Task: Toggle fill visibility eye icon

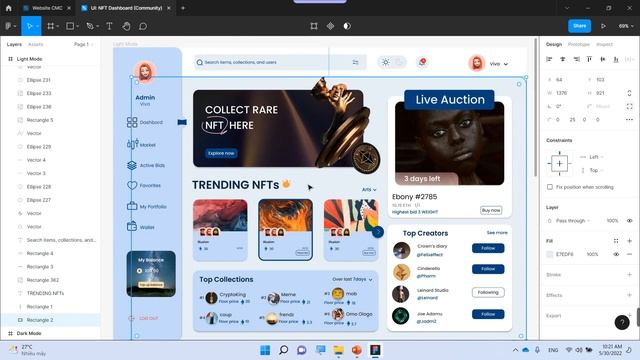Action: click(x=616, y=254)
